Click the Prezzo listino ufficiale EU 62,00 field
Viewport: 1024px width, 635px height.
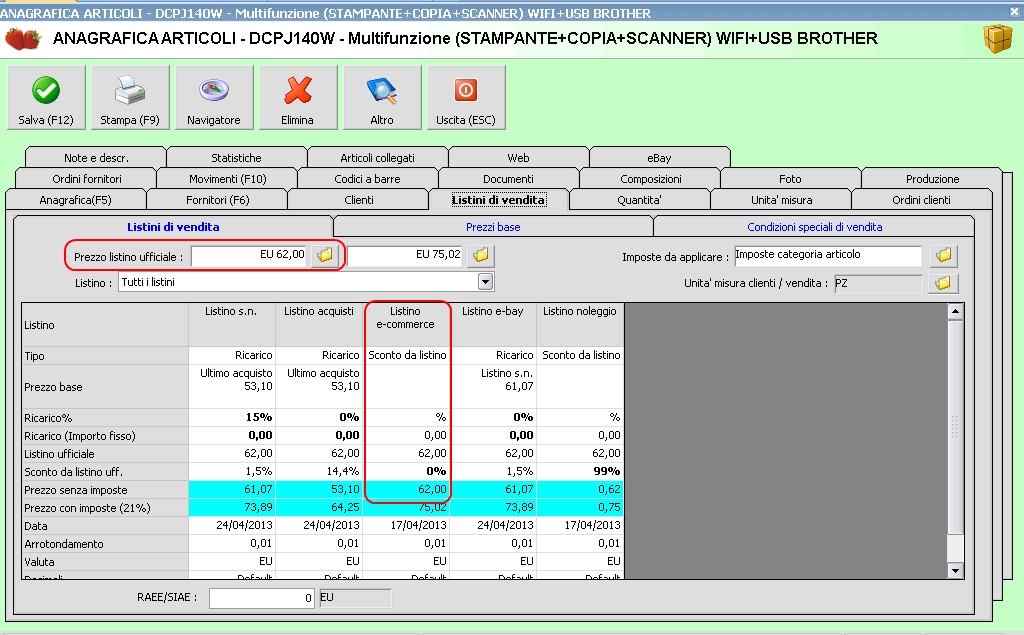pyautogui.click(x=250, y=255)
